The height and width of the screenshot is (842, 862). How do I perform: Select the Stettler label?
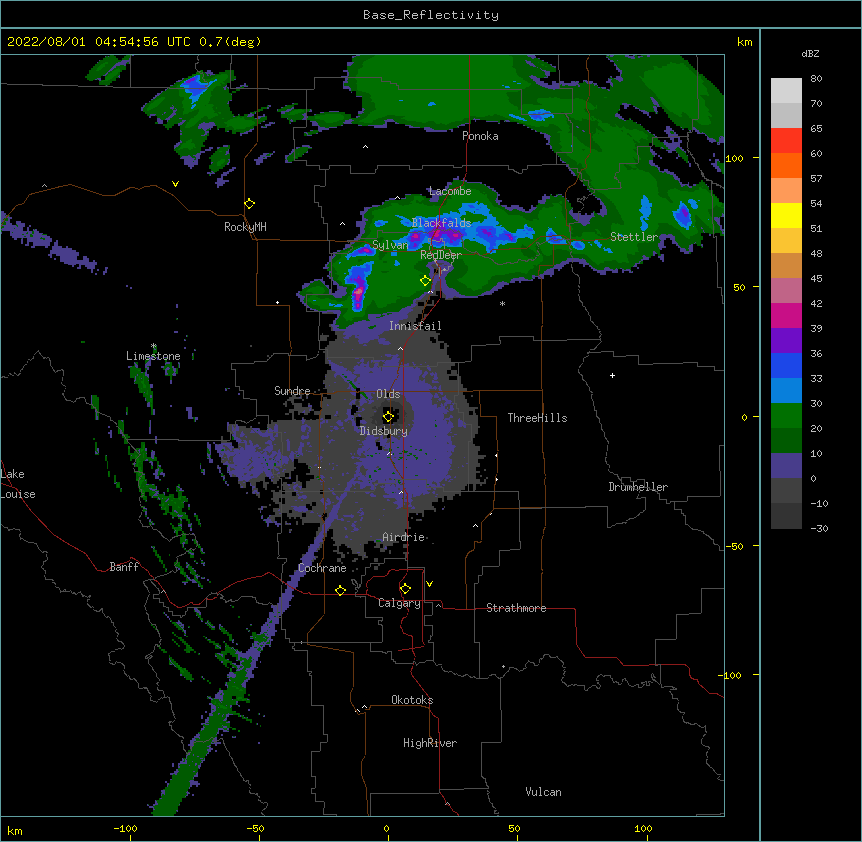(634, 237)
